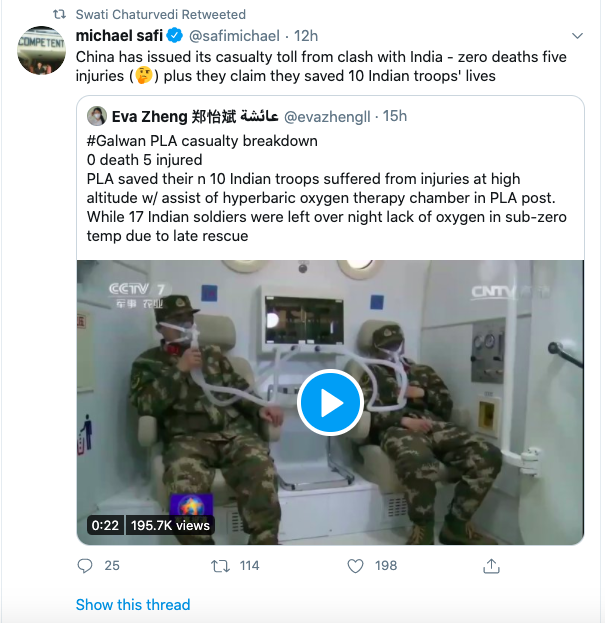Viewport: 605px width, 623px height.
Task: Open the share tweet icon
Action: tap(491, 566)
